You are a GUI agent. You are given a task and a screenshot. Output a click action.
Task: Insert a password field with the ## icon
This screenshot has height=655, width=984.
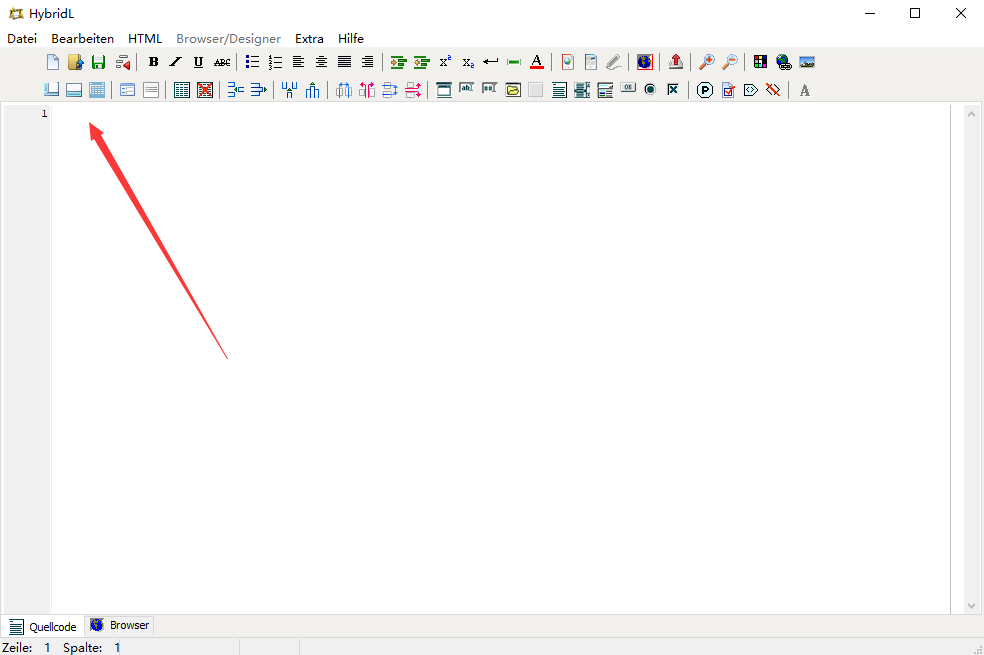click(x=489, y=89)
